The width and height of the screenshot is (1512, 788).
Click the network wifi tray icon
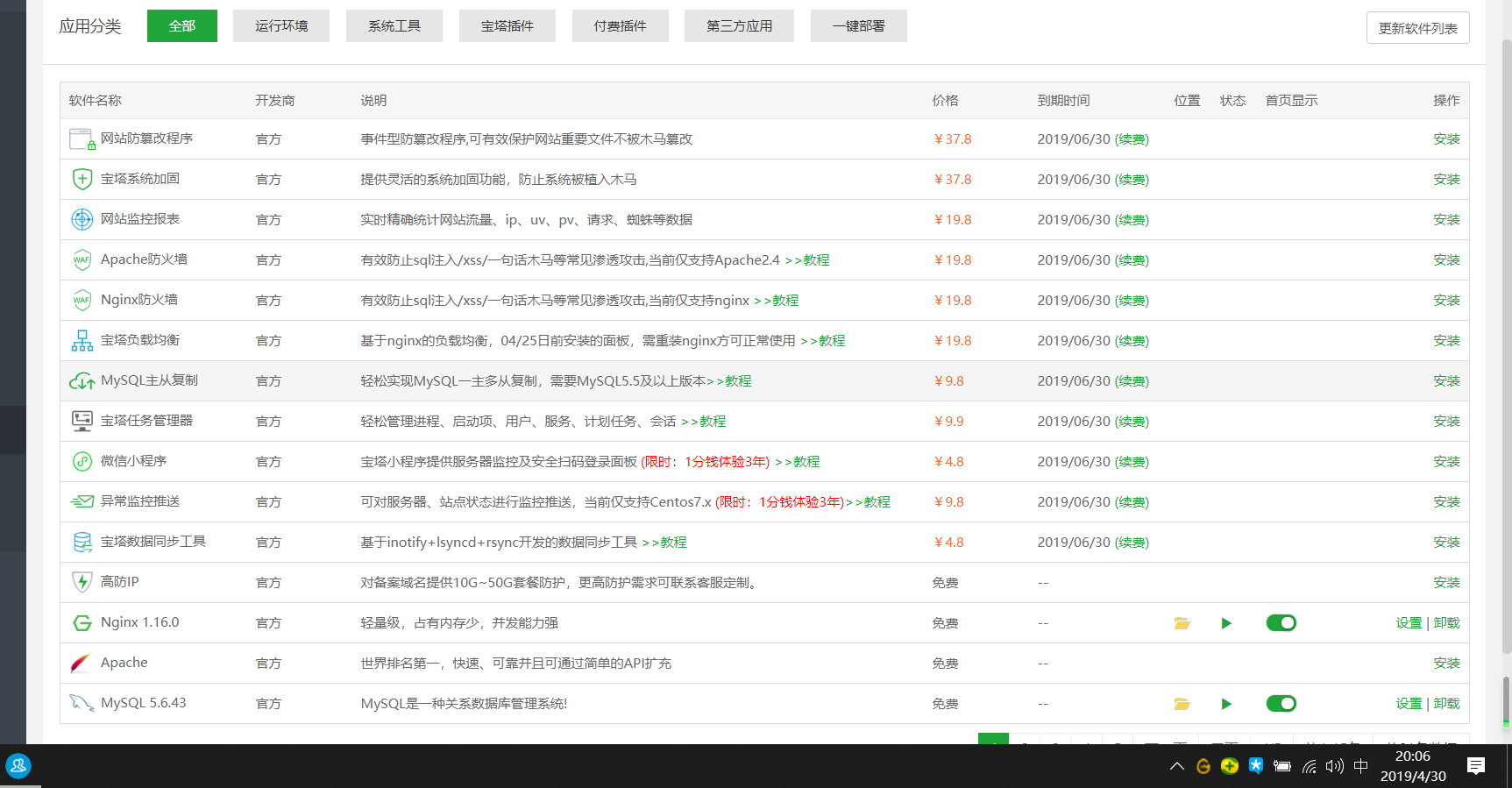(1309, 766)
